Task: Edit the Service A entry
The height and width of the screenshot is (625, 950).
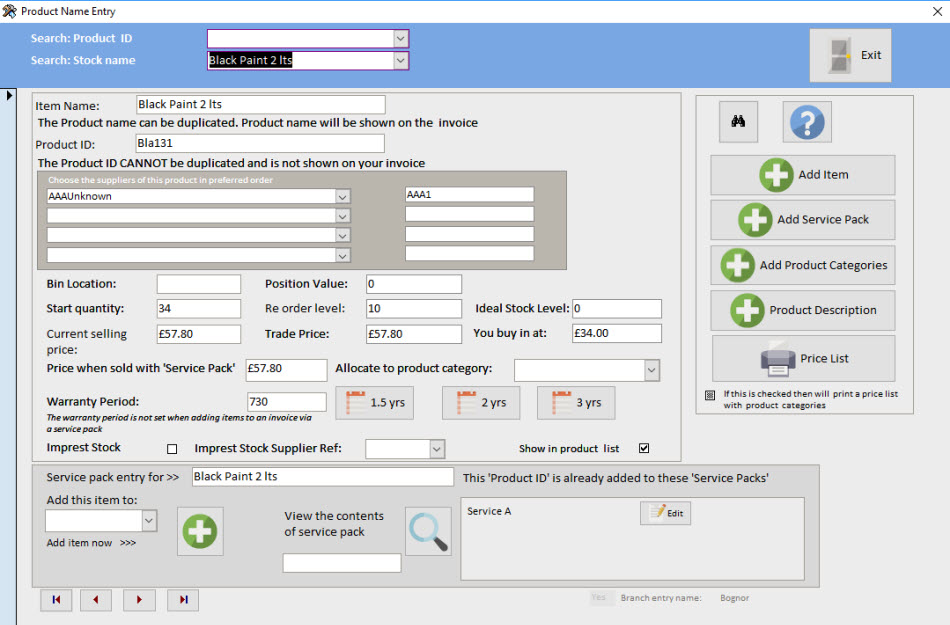Action: 665,513
